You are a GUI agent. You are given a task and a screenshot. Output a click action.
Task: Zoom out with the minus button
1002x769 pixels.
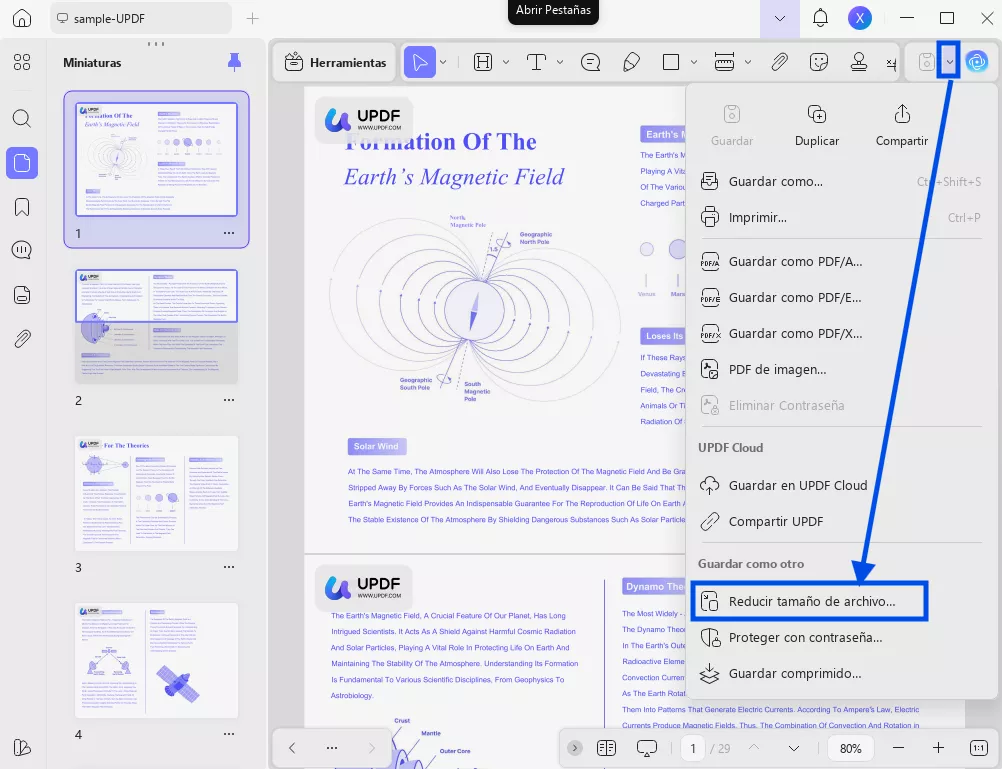coord(898,748)
